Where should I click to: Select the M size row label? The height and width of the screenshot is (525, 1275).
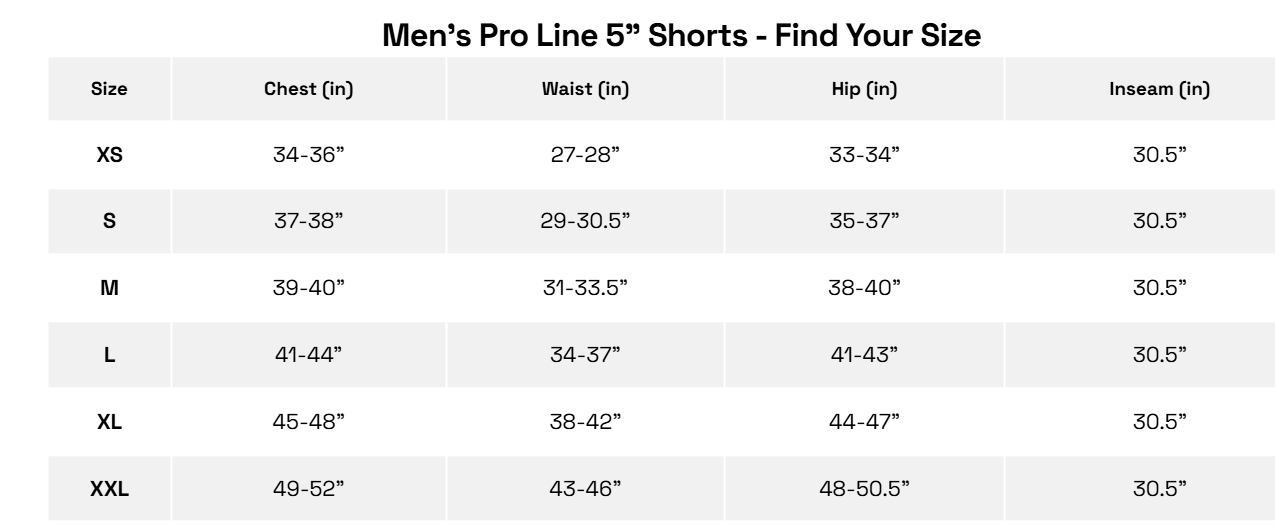109,288
